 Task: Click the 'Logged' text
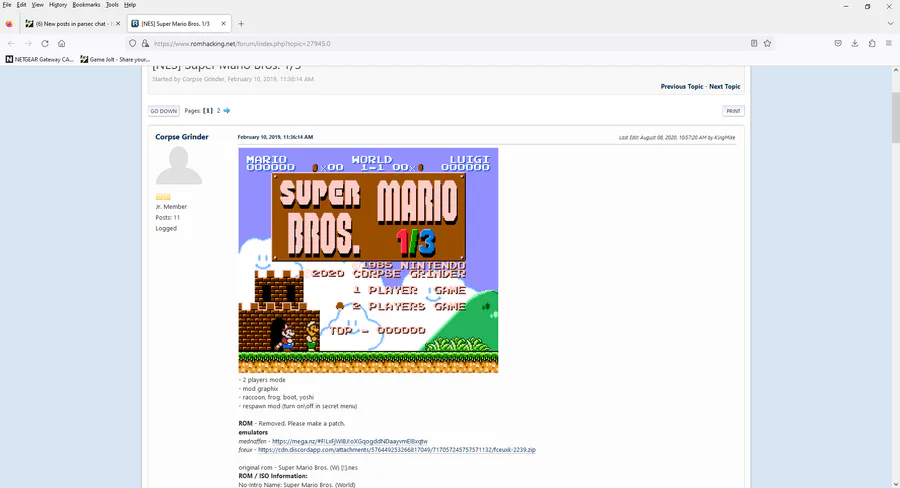coord(166,228)
